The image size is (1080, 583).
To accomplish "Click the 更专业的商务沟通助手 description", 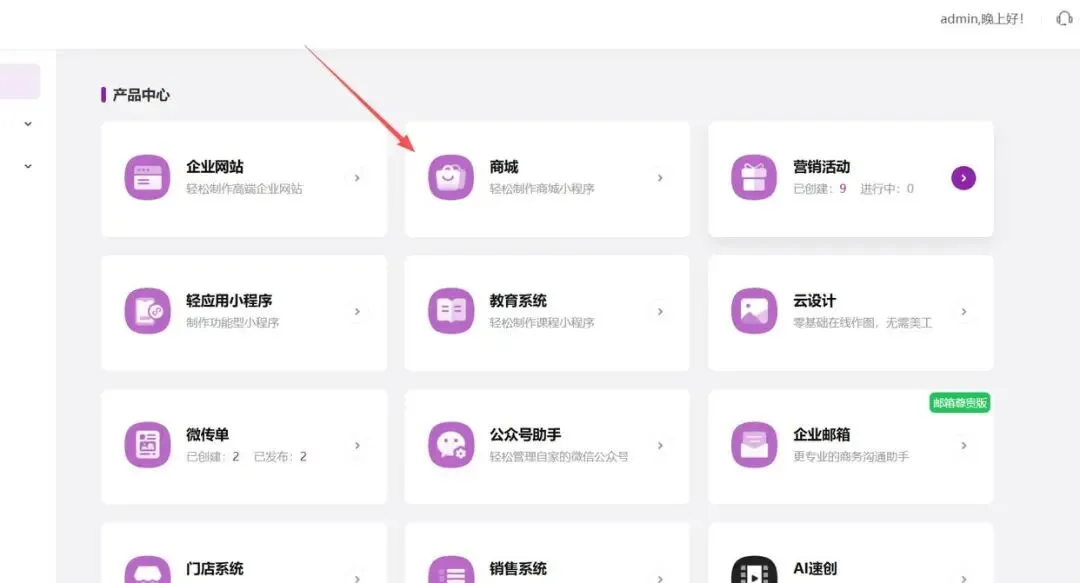I will click(x=851, y=456).
